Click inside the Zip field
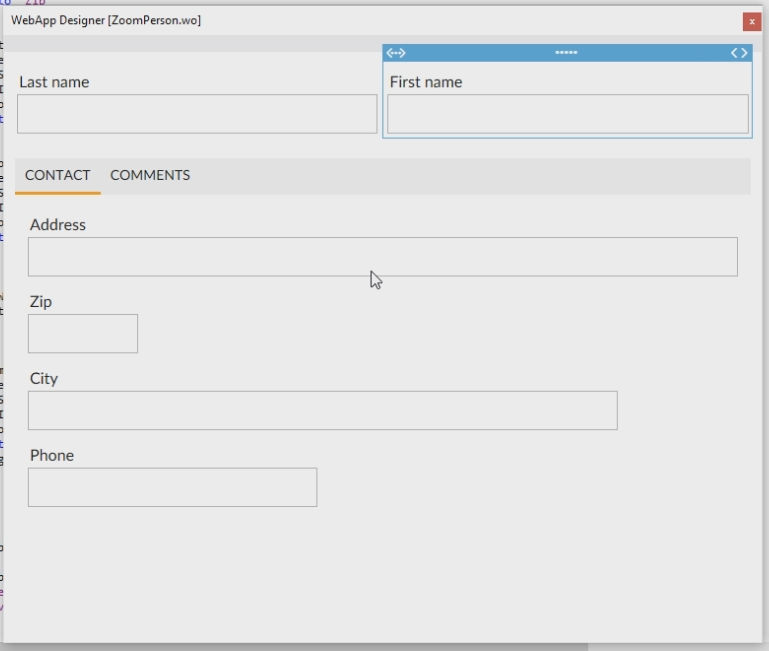Image resolution: width=769 pixels, height=651 pixels. (x=83, y=334)
